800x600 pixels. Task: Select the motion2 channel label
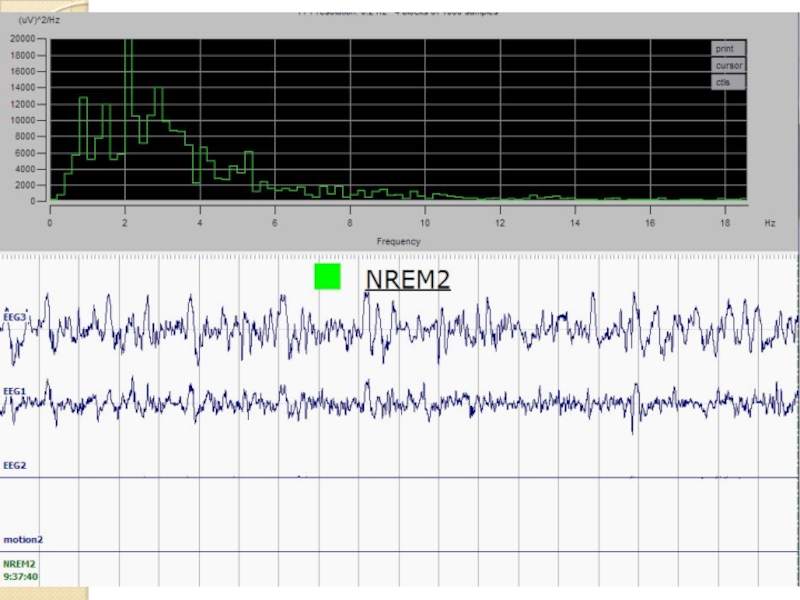pyautogui.click(x=21, y=539)
